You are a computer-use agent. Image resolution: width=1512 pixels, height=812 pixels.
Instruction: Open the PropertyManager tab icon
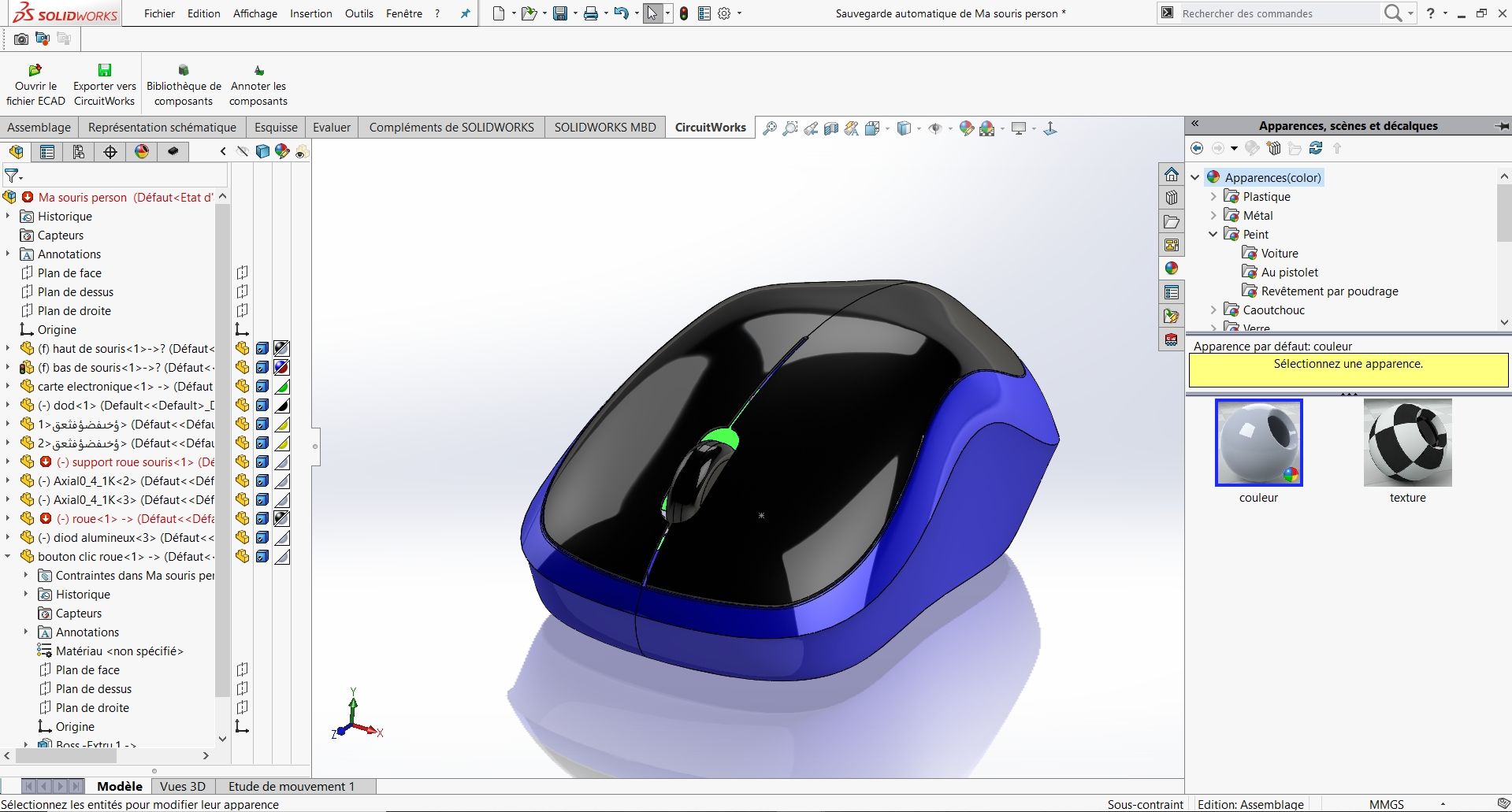pyautogui.click(x=47, y=152)
